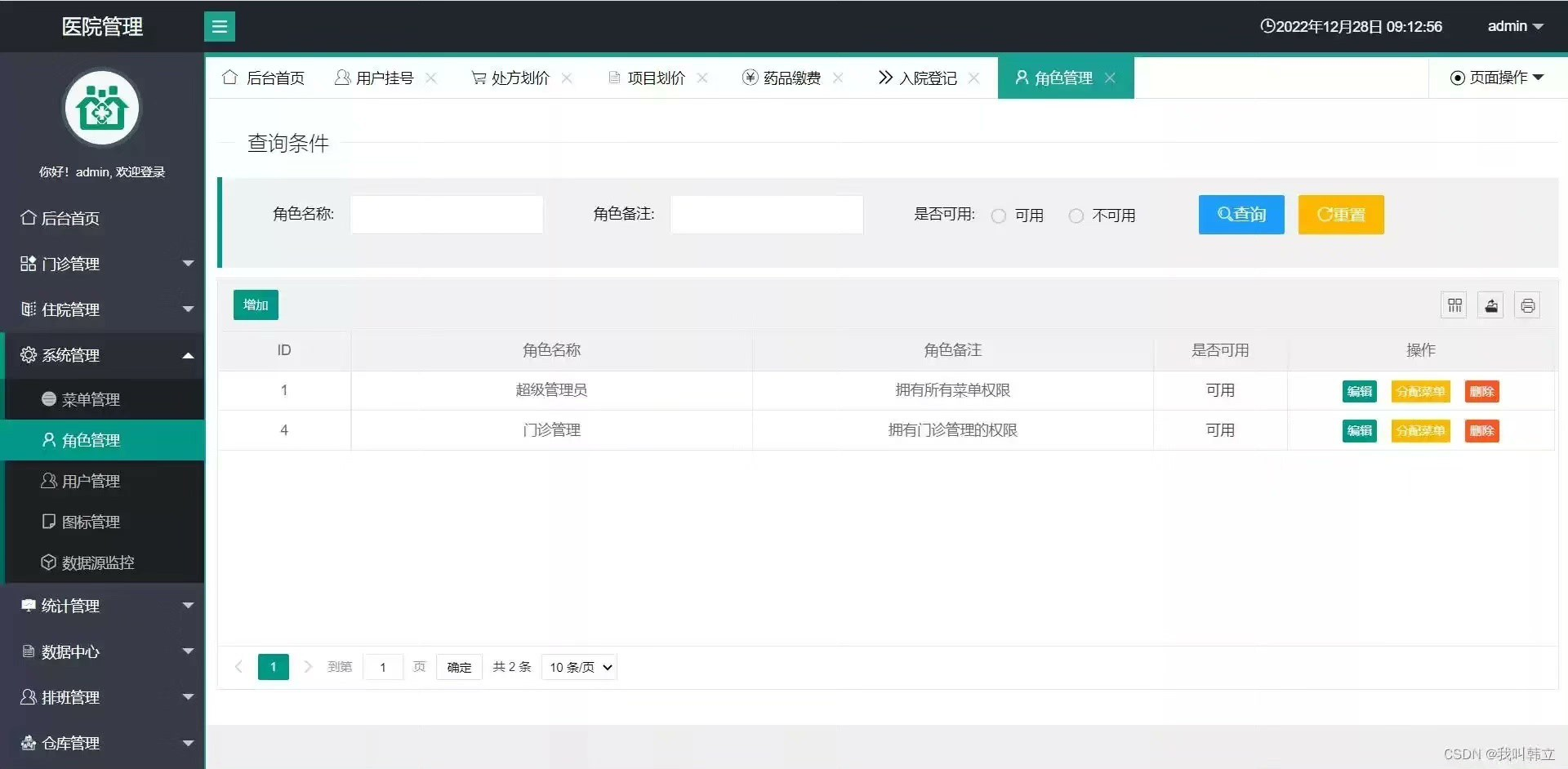Viewport: 1568px width, 769px height.
Task: Expand the 统计管理 sidebar menu
Action: coord(102,606)
